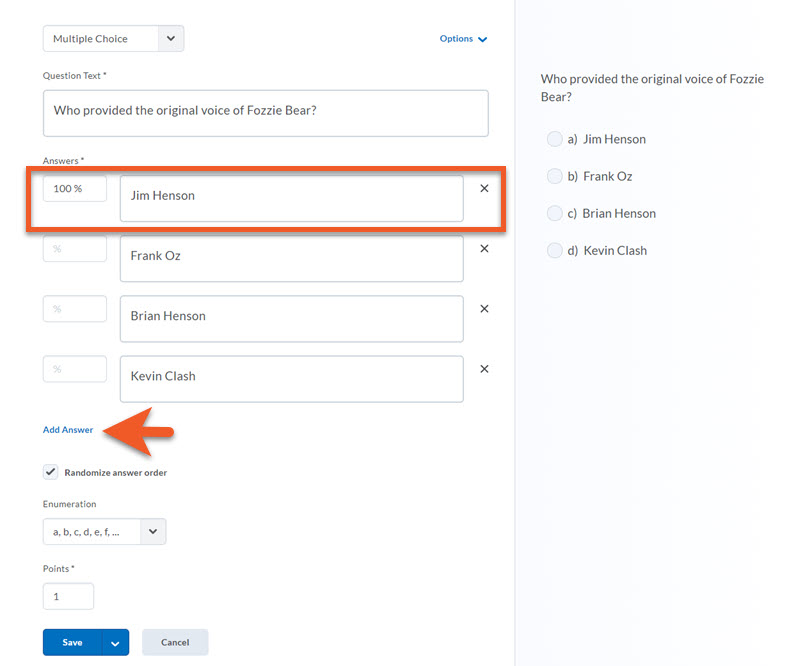Viewport: 800px width, 666px height.
Task: Edit the 100 % weight field
Action: (x=74, y=189)
